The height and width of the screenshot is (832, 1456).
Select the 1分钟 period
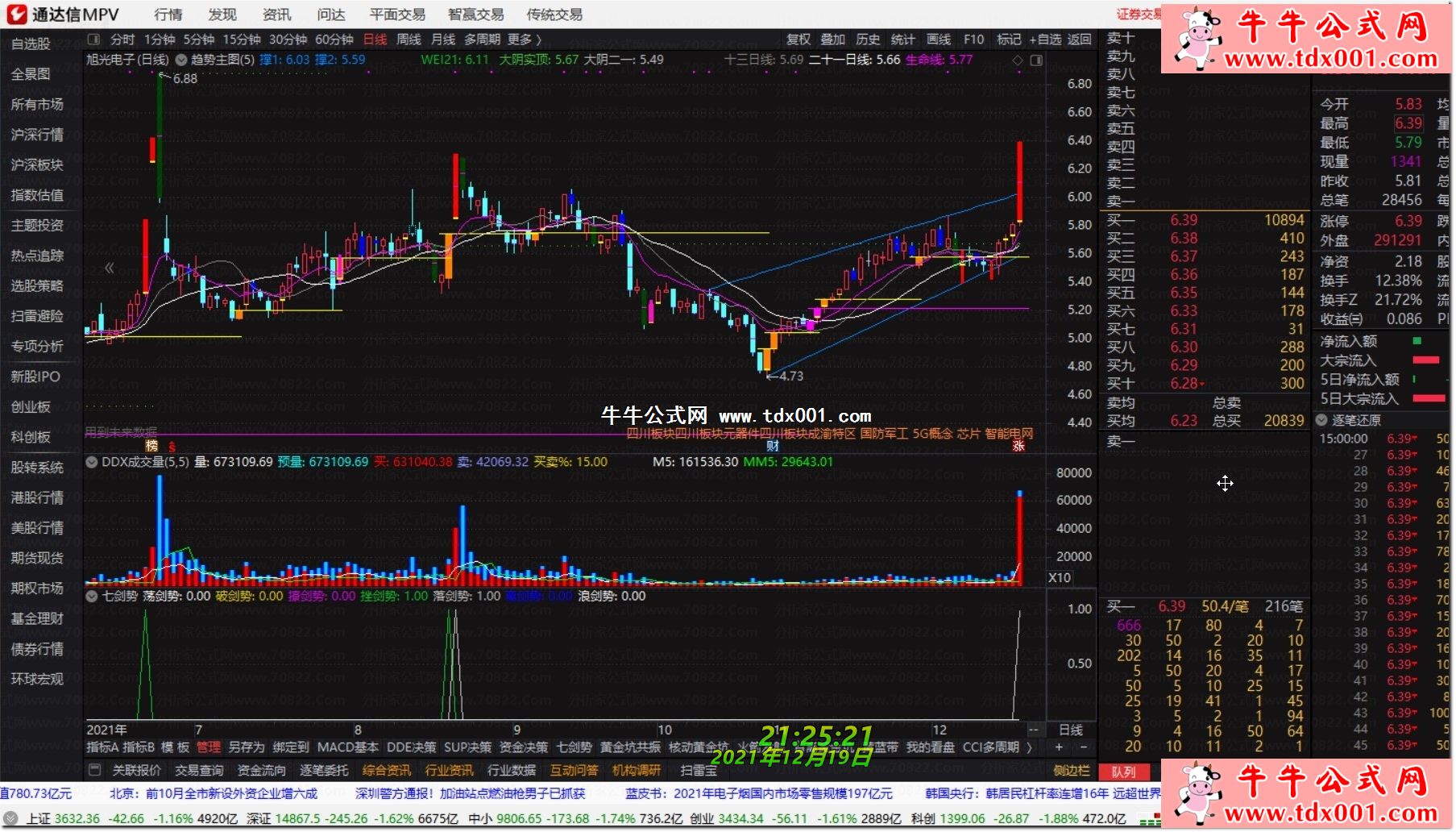coord(160,39)
